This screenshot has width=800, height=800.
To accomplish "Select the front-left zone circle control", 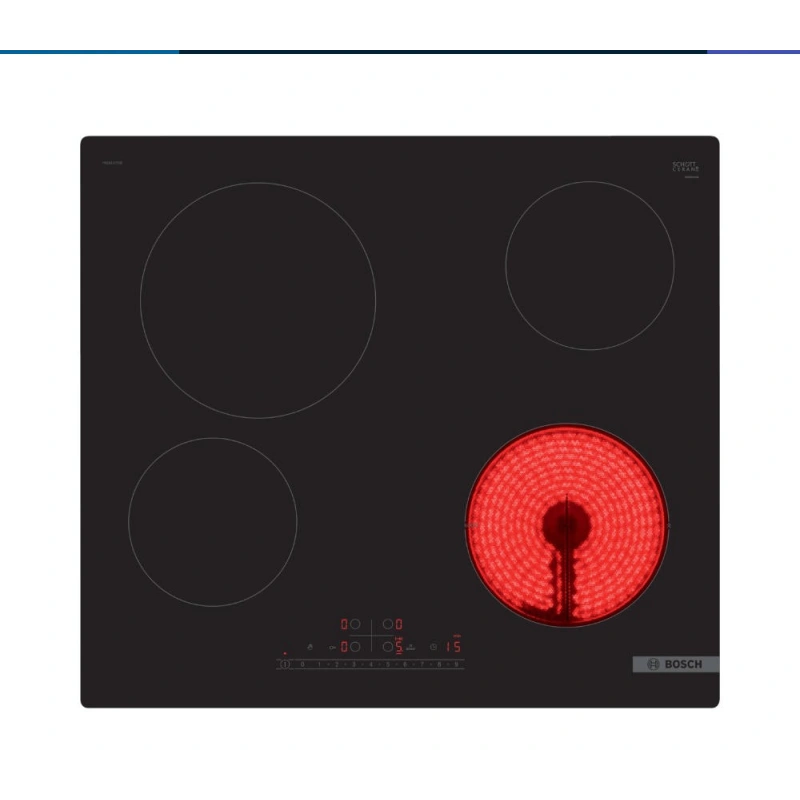I will click(355, 647).
